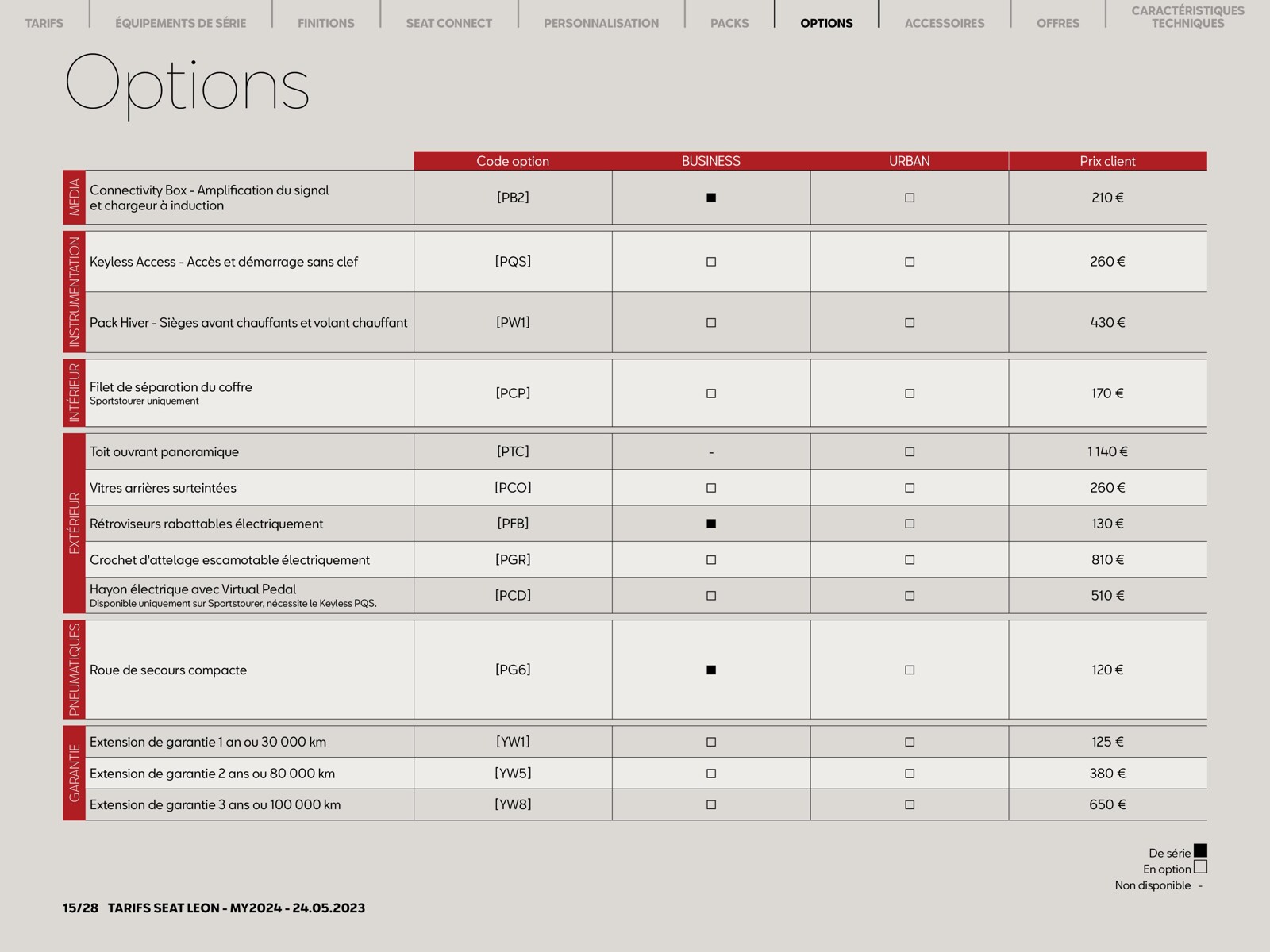Click the INSTRUMENTATION category label

click(x=75, y=292)
